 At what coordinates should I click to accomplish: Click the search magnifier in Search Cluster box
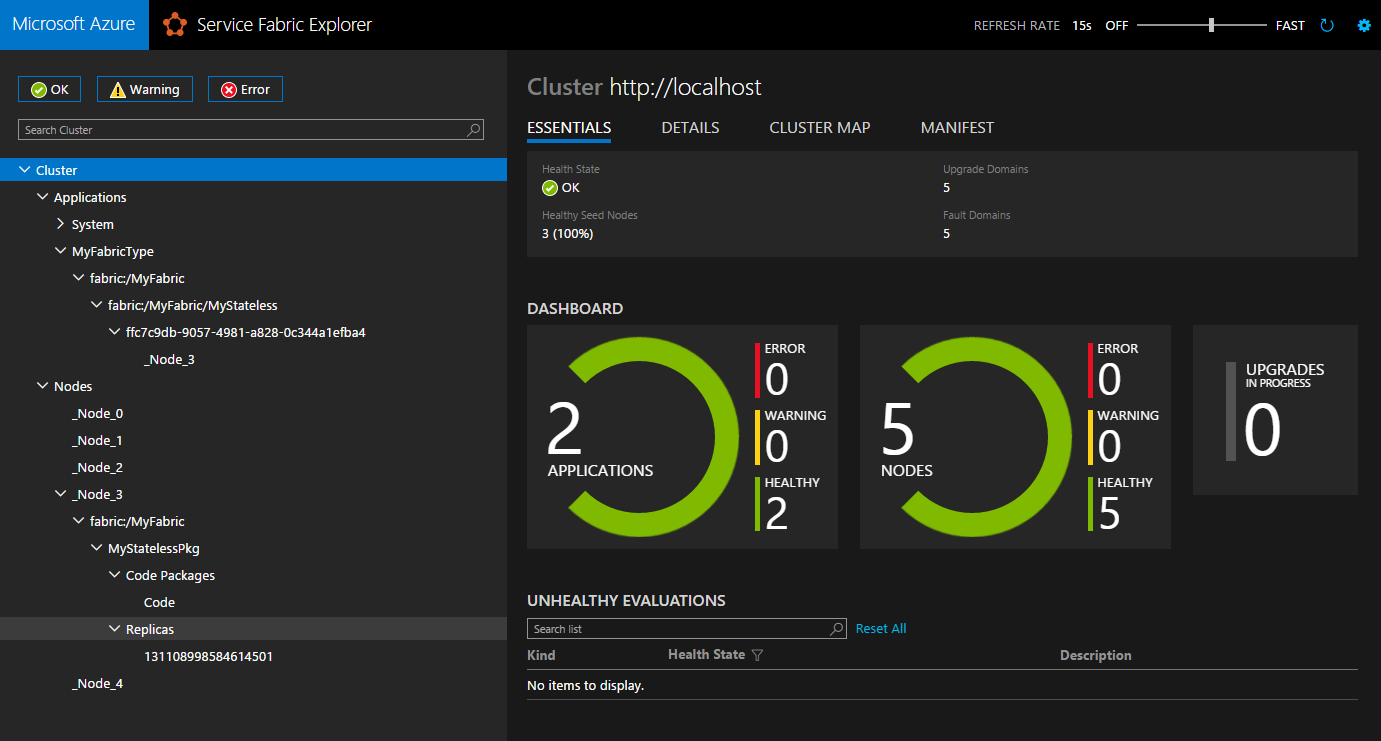pos(474,130)
